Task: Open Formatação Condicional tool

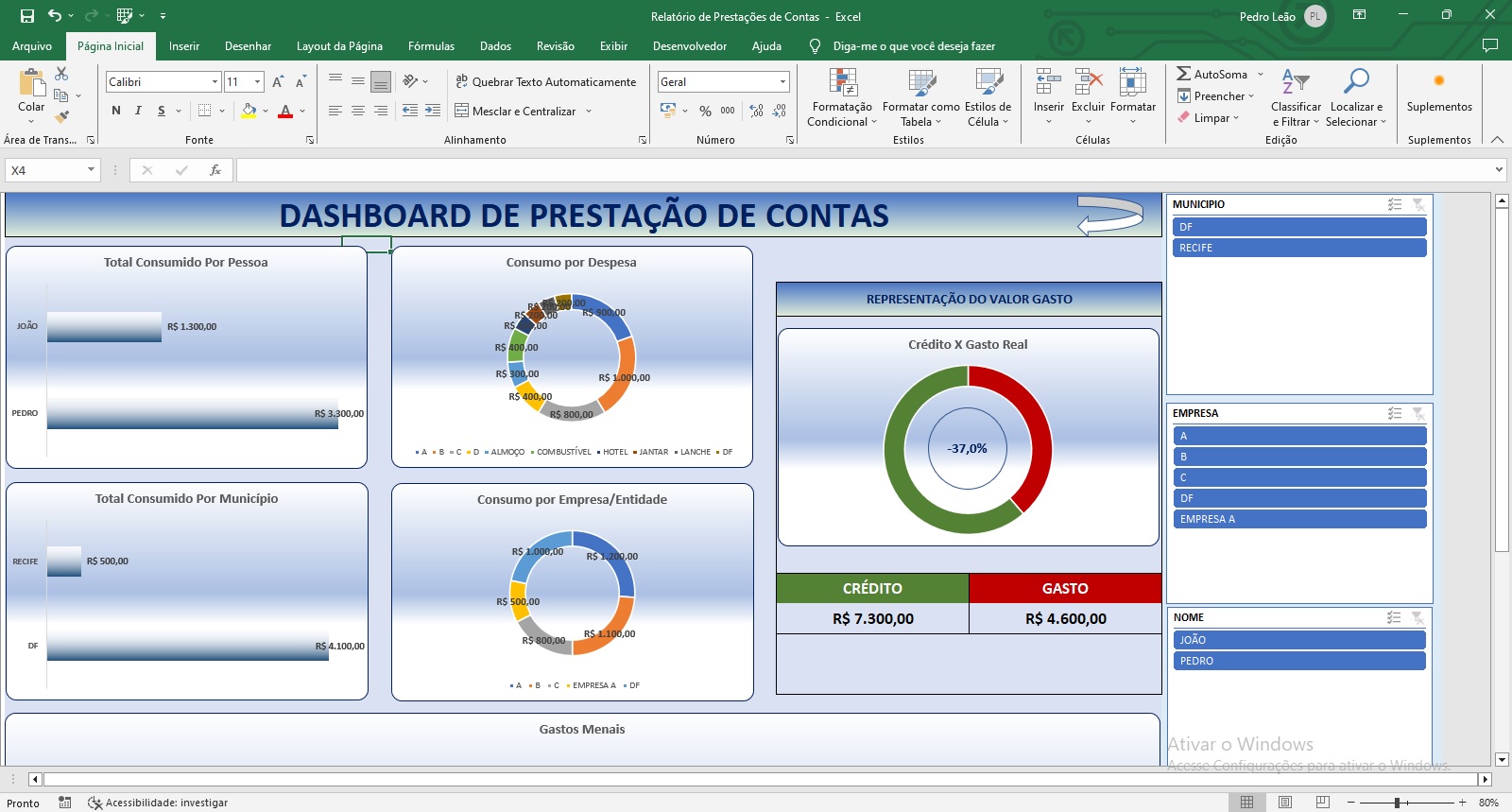Action: click(x=842, y=97)
